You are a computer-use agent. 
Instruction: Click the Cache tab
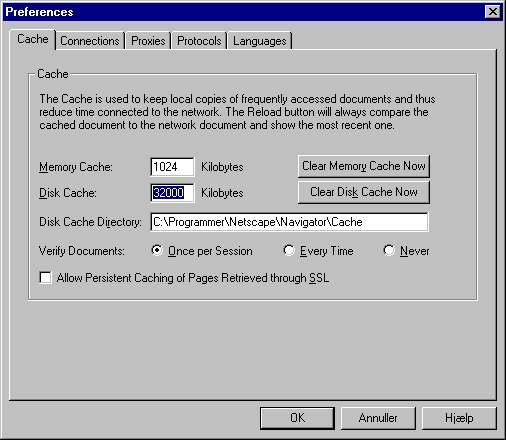pos(33,39)
